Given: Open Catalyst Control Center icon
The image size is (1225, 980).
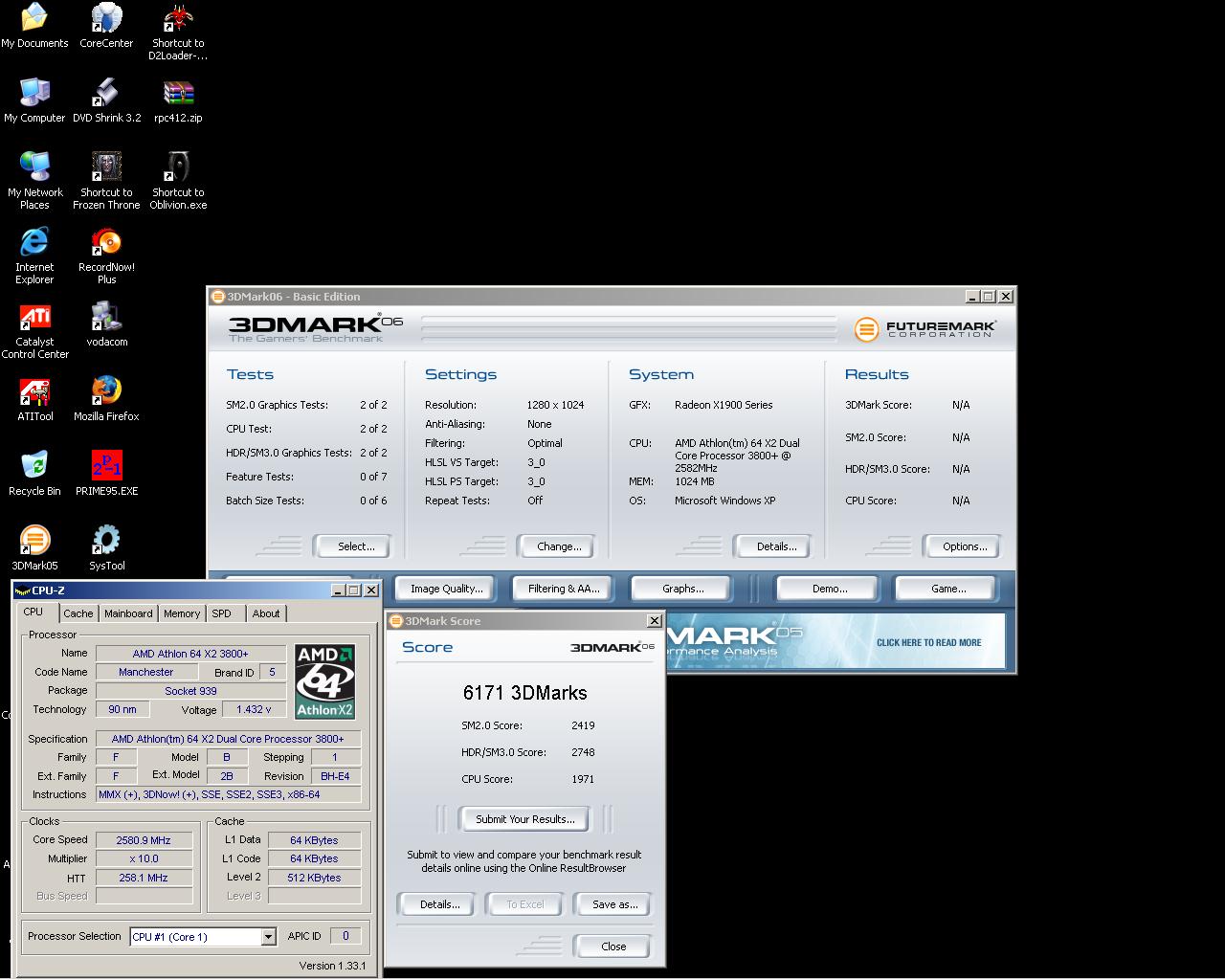Looking at the screenshot, I should 34,318.
